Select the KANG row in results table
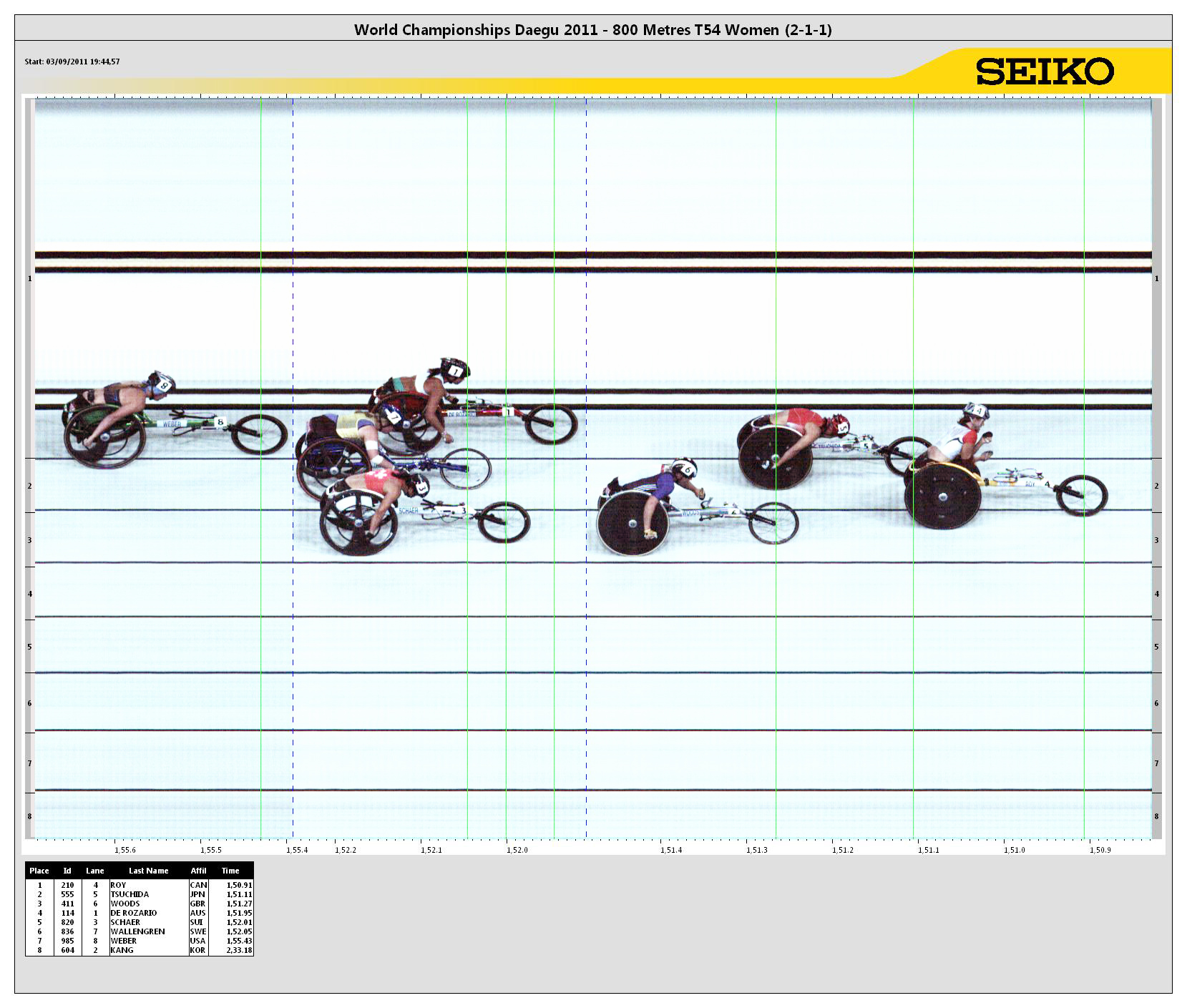The width and height of the screenshot is (1187, 1008). pos(140,950)
